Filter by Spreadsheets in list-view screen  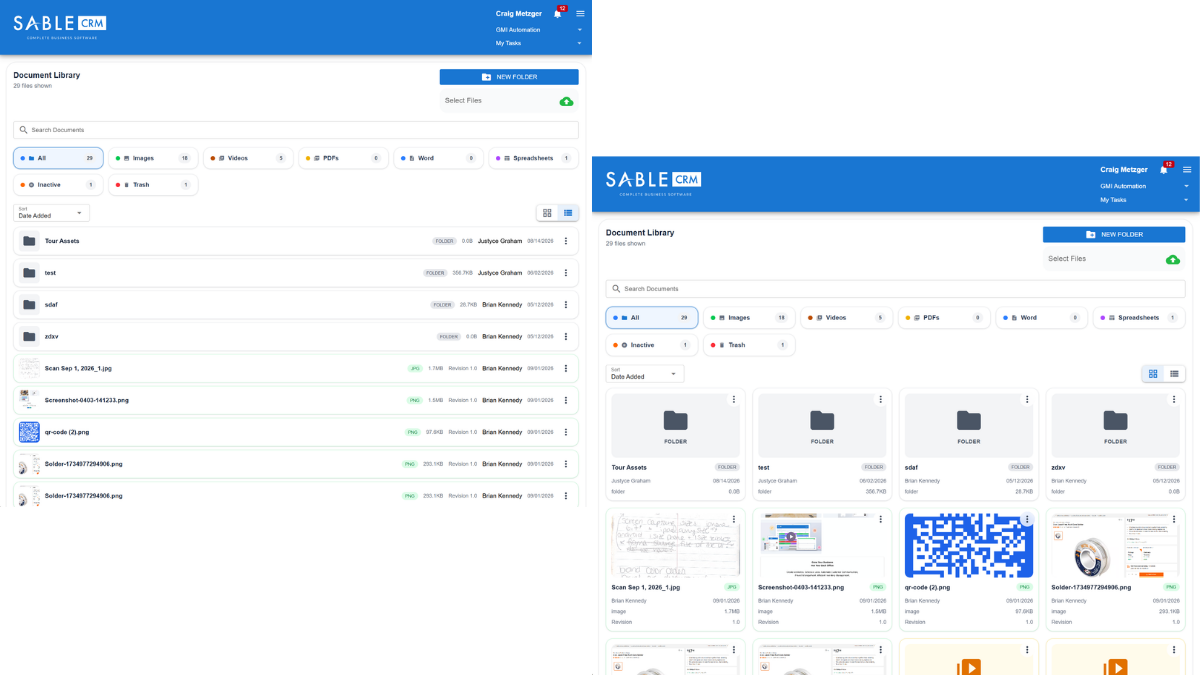click(533, 158)
